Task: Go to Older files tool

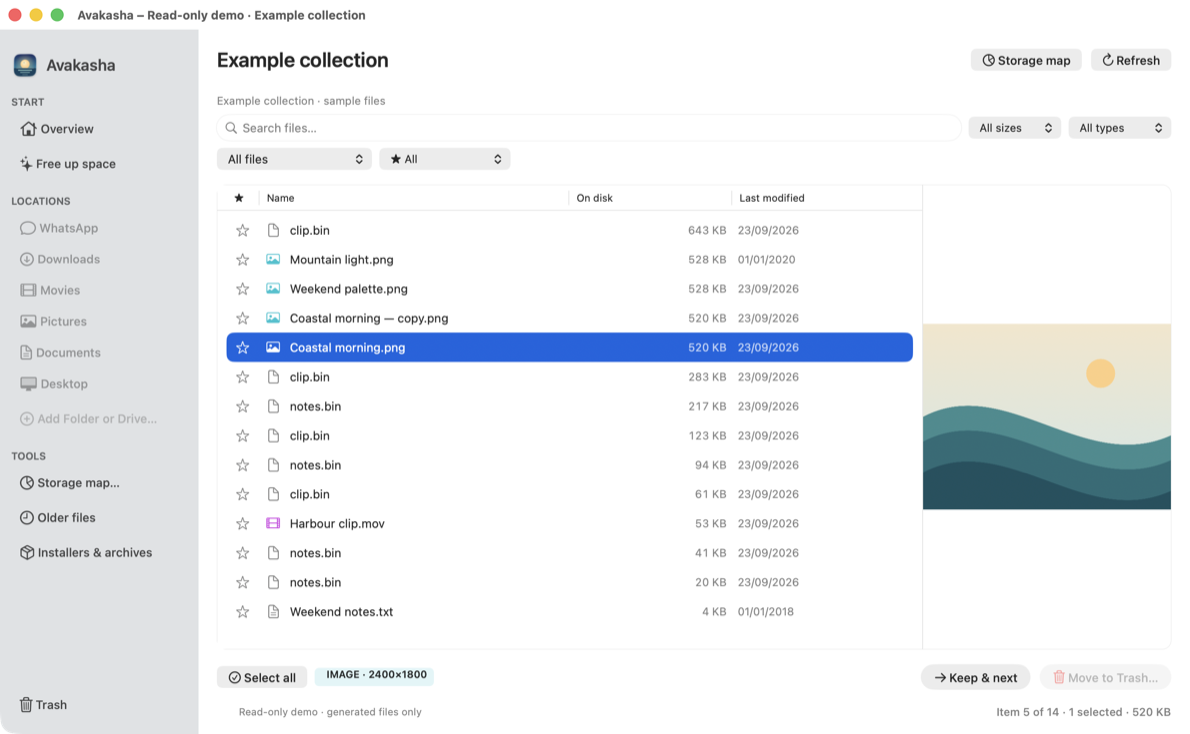Action: pyautogui.click(x=58, y=518)
